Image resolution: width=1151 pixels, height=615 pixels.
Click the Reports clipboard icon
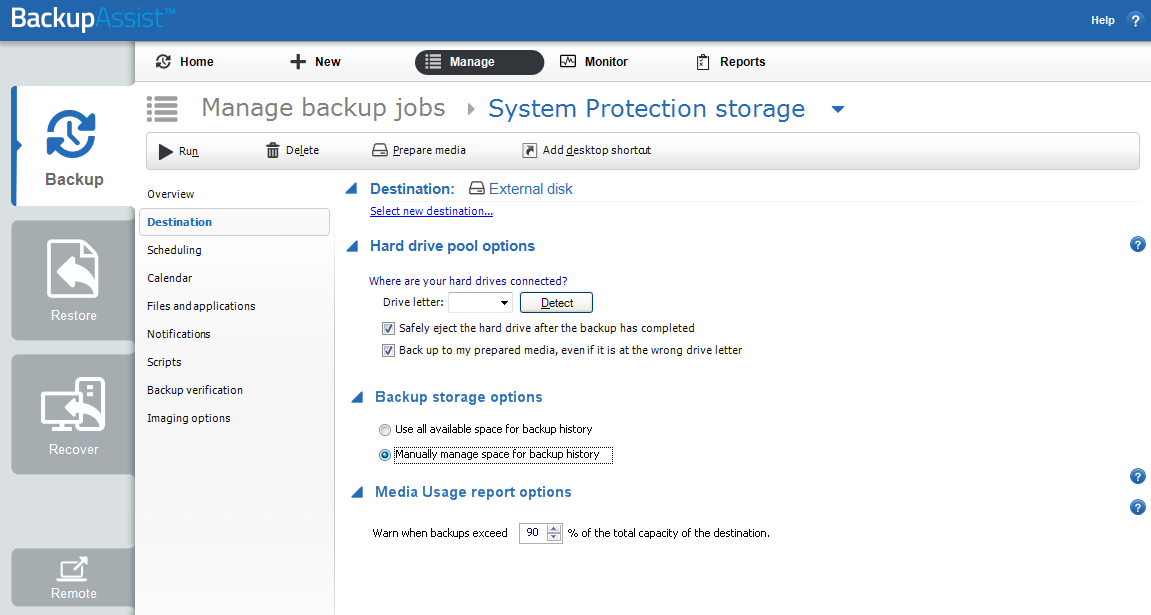702,62
